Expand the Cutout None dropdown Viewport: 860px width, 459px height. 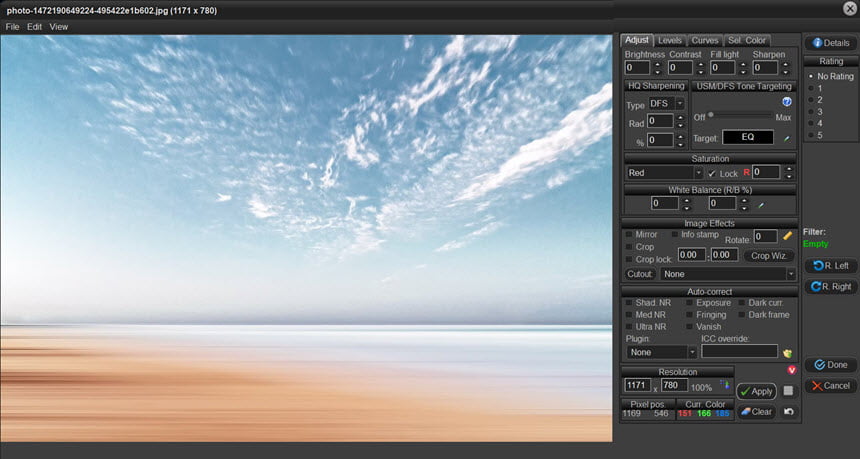[x=728, y=274]
